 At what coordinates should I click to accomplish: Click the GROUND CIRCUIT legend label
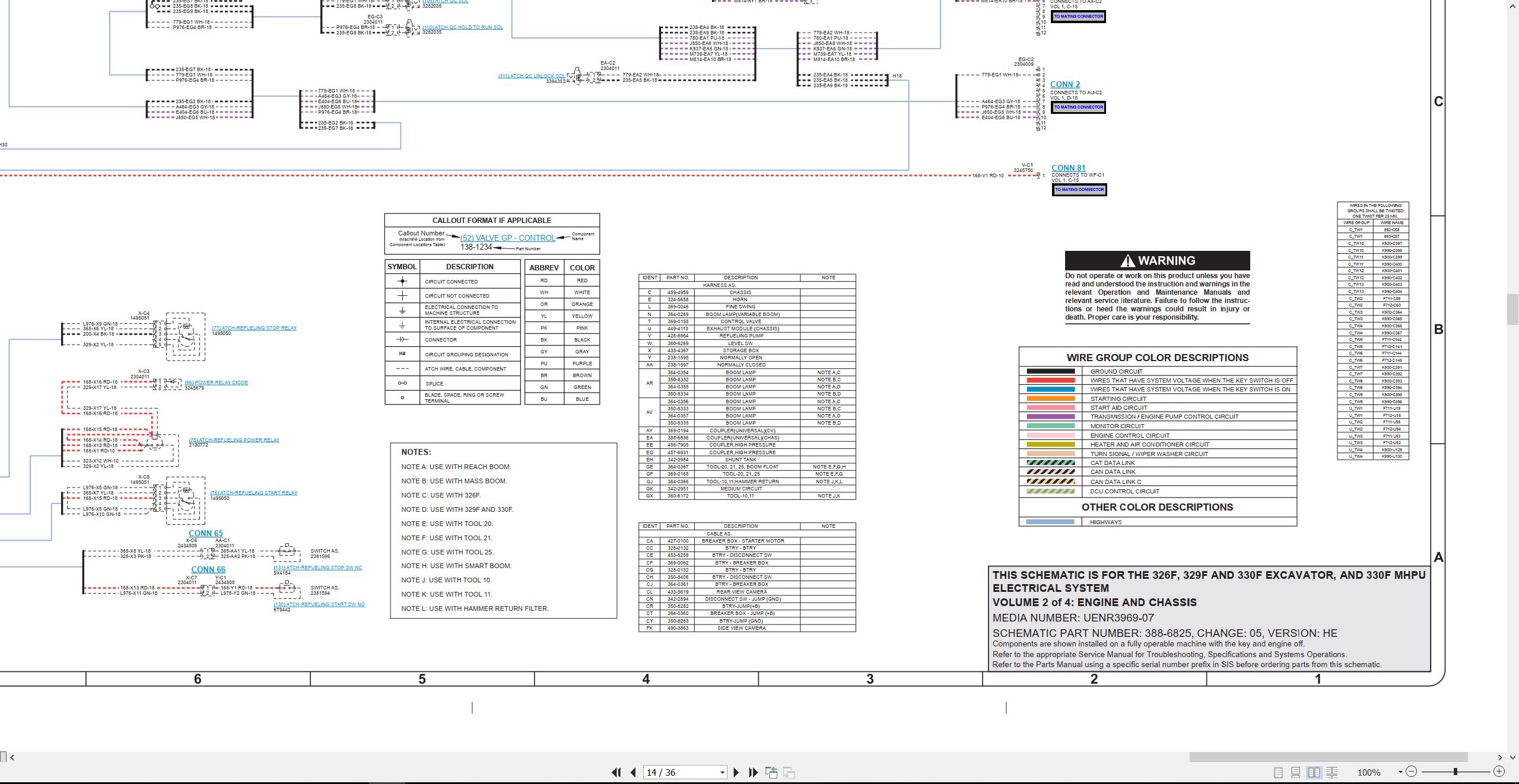click(x=1116, y=371)
